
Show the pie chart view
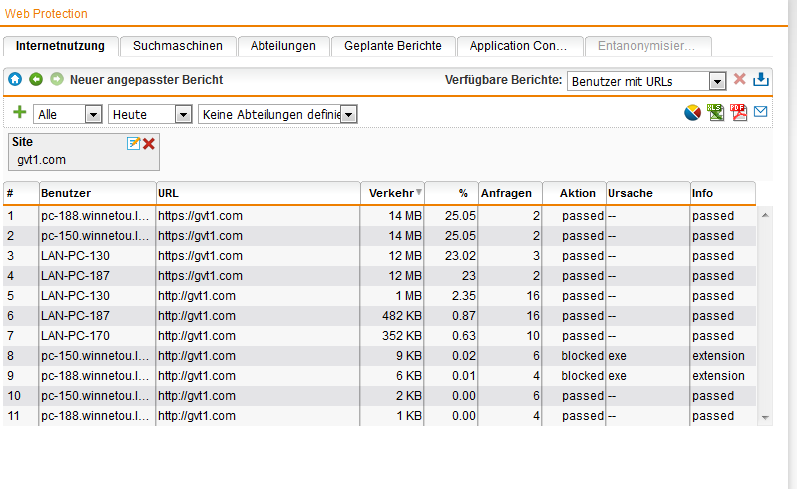coord(692,113)
